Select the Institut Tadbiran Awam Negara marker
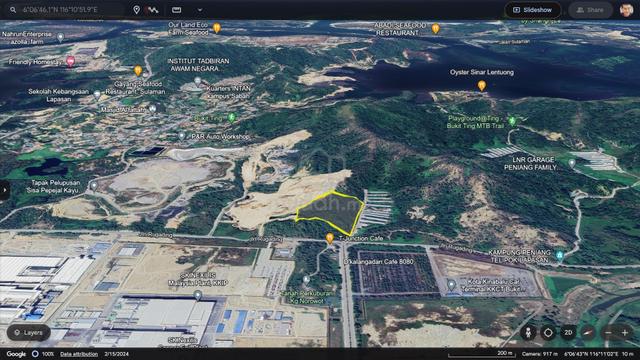Image resolution: width=640 pixels, height=360 pixels. pyautogui.click(x=198, y=81)
